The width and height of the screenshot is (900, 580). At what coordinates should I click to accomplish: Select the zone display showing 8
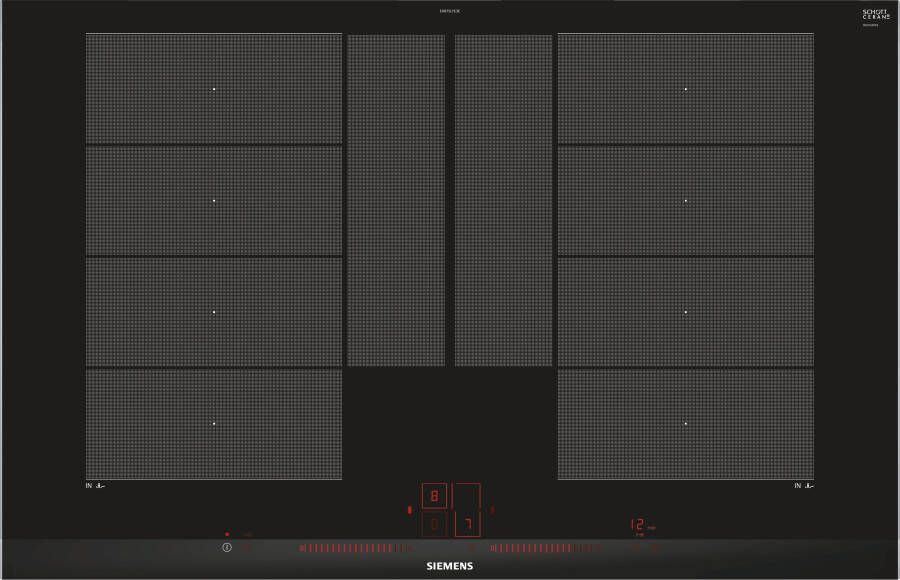pyautogui.click(x=434, y=496)
